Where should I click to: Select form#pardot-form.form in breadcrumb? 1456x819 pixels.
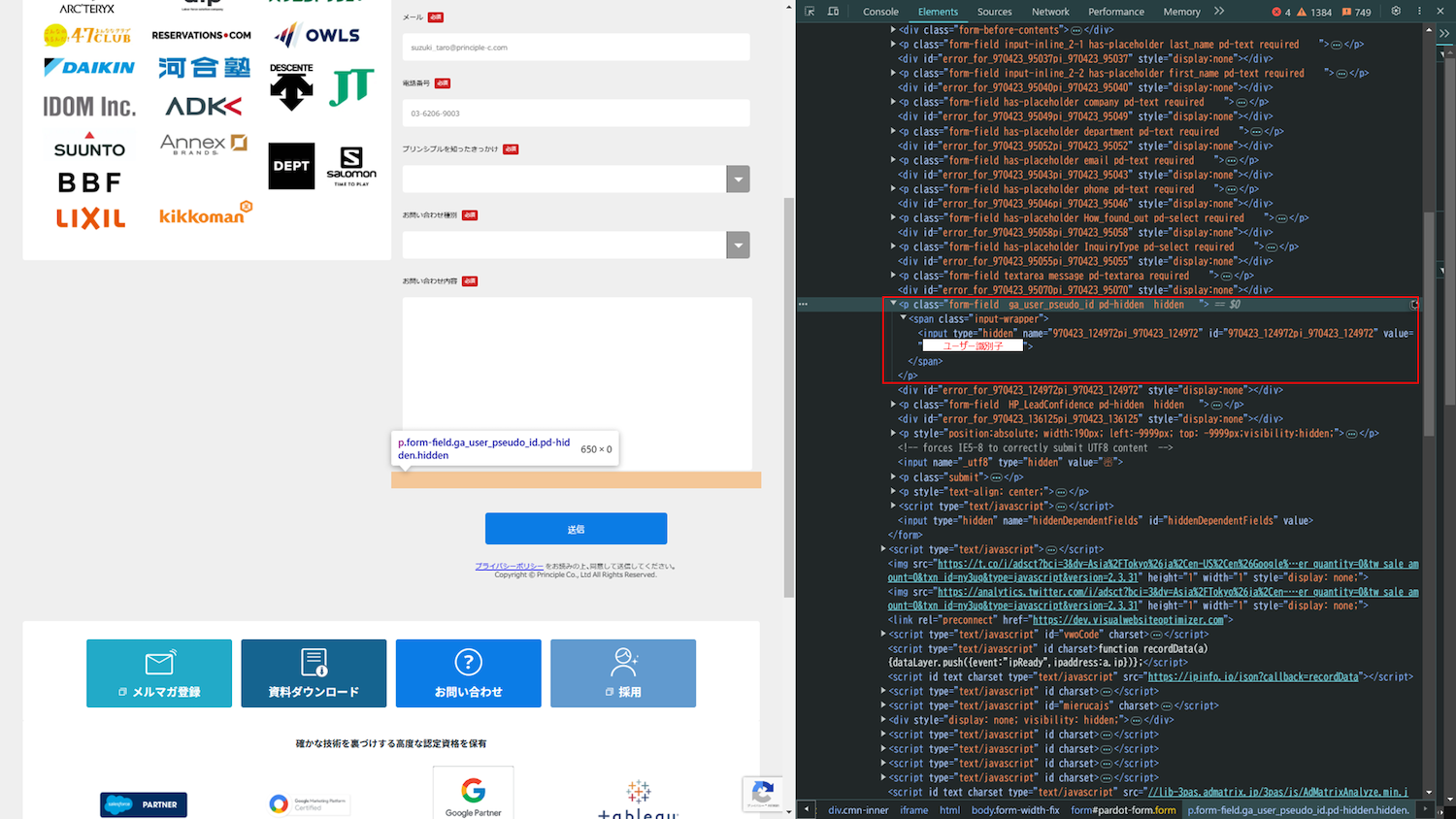(1123, 810)
